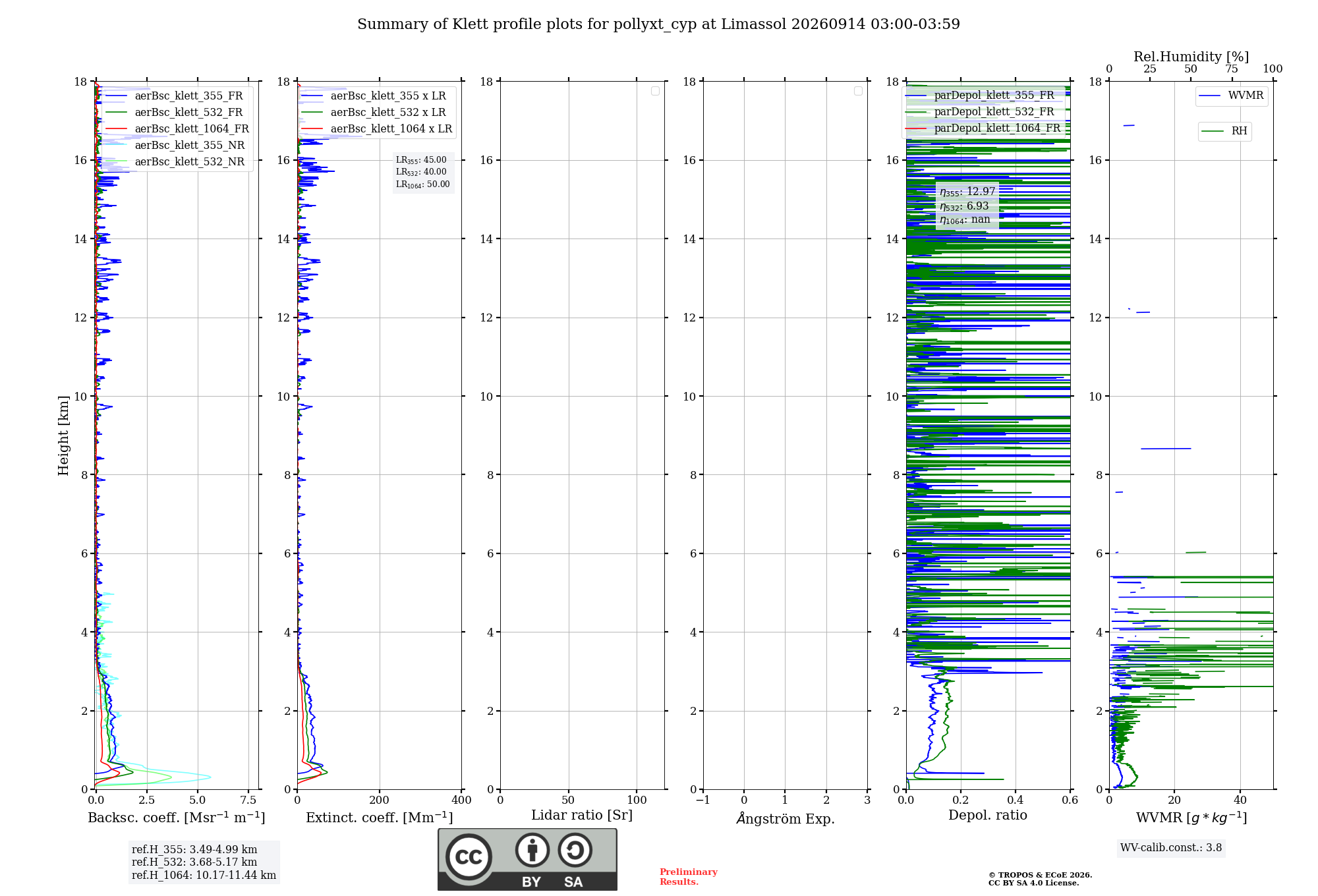Click the RH legend entry
This screenshot has width=1318, height=896.
pyautogui.click(x=1224, y=131)
